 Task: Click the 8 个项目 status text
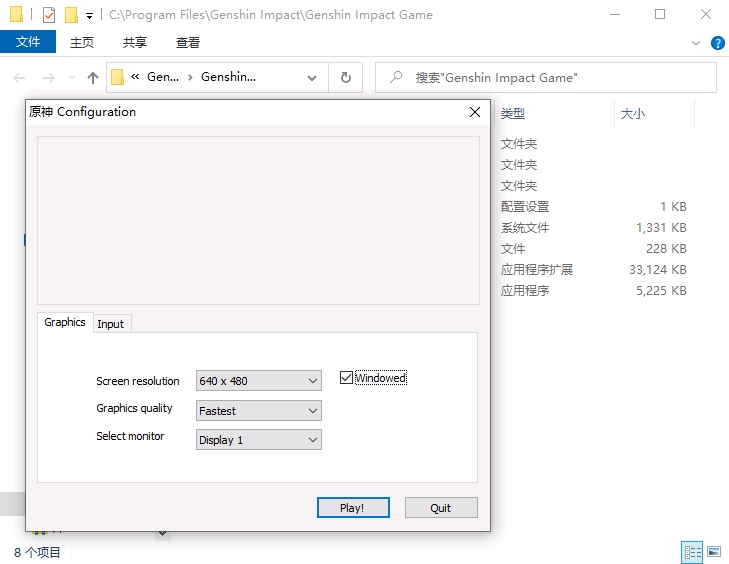[x=37, y=552]
